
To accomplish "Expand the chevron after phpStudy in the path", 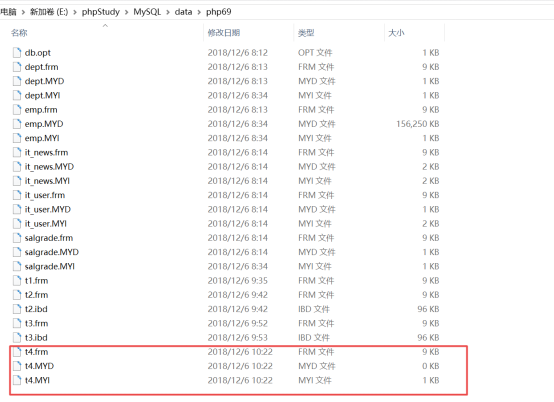I will click(x=126, y=12).
